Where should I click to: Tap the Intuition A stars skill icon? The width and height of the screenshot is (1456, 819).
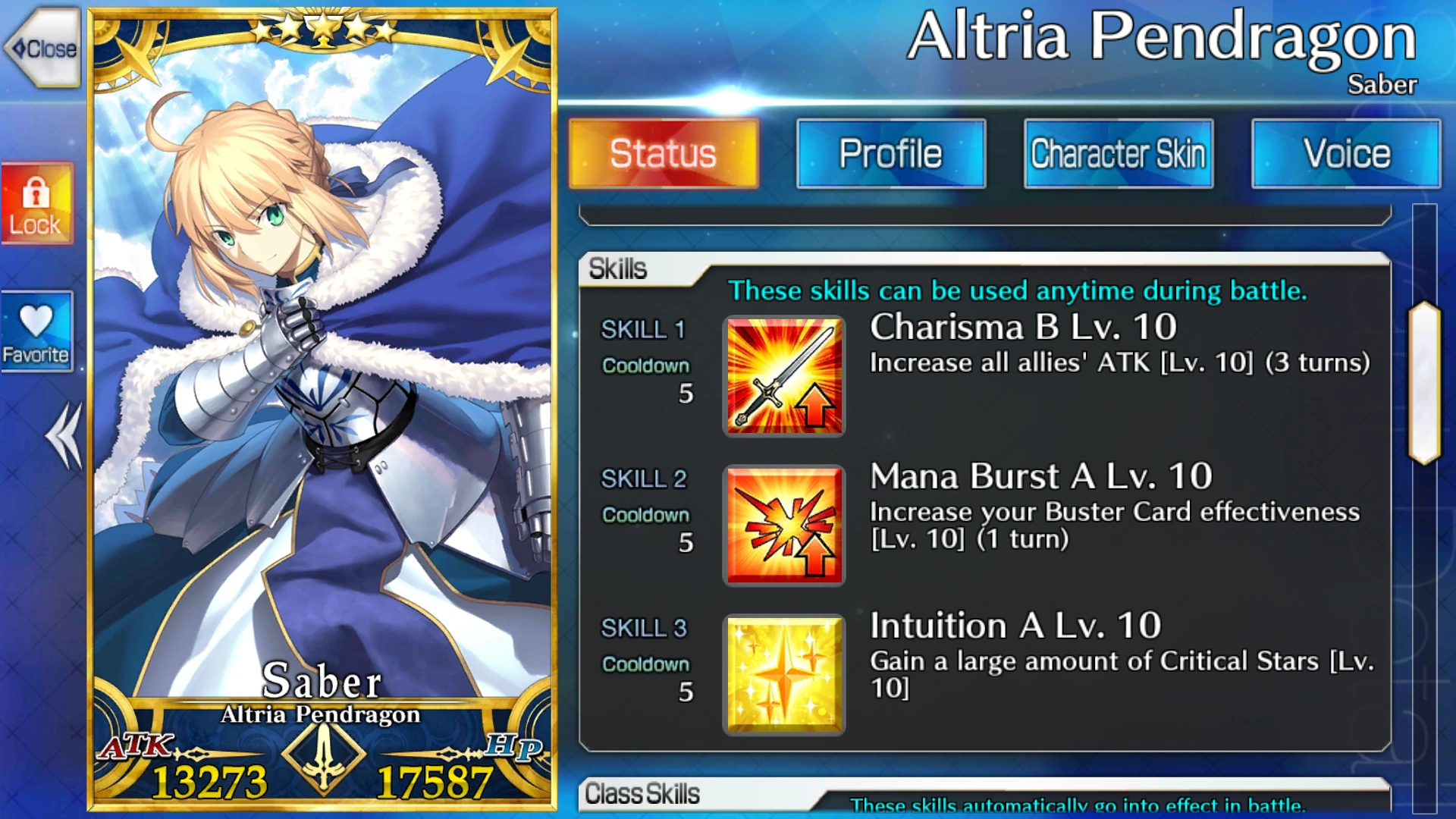(784, 675)
